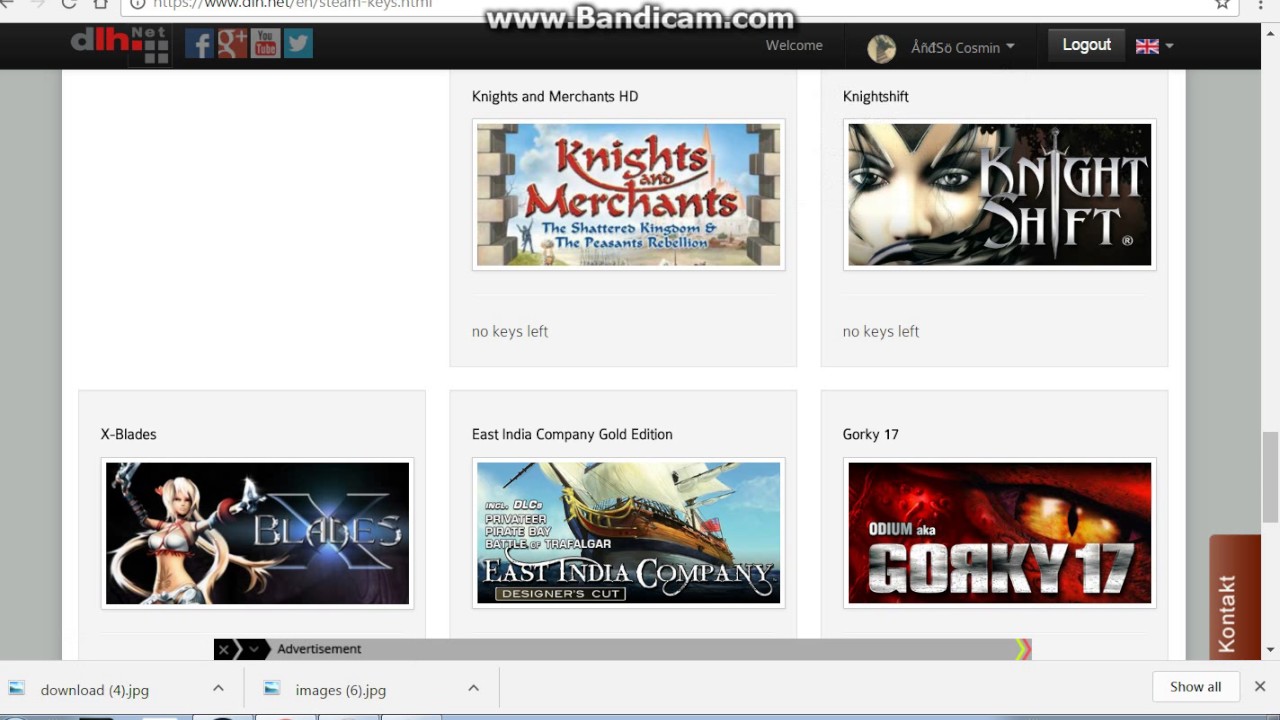
Task: Open the X-Blades title link
Action: [128, 434]
